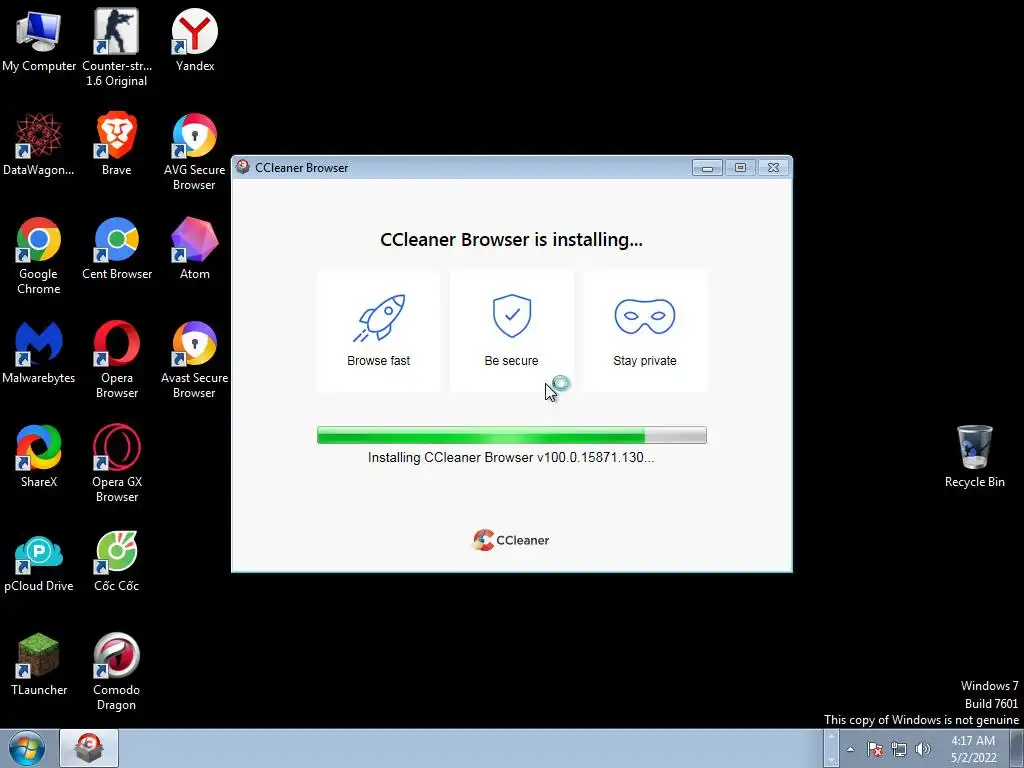This screenshot has width=1024, height=768.
Task: Minimize the CCleaner Browser installer window
Action: pyautogui.click(x=707, y=168)
